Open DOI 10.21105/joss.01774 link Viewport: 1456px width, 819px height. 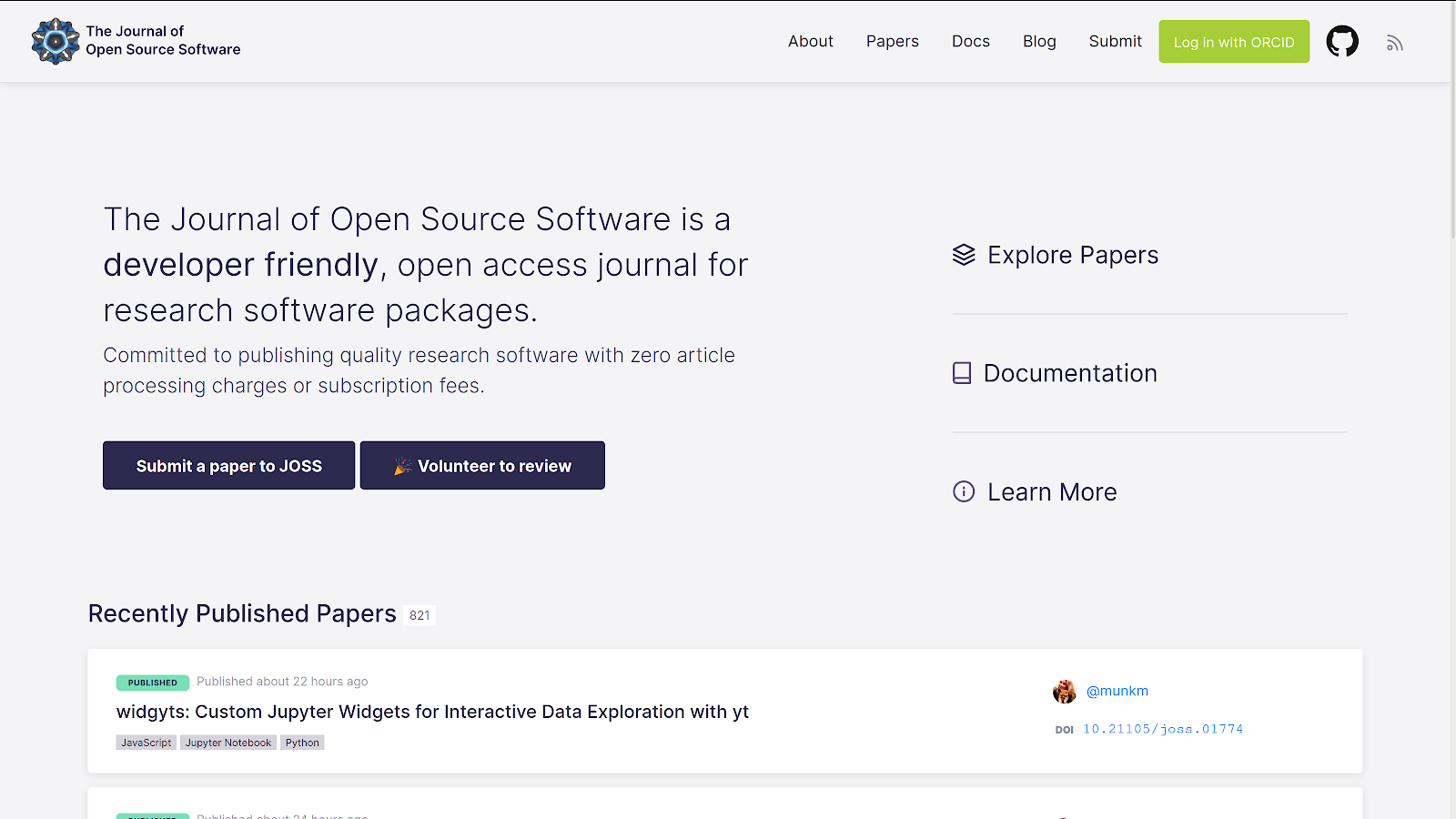pos(1163,729)
